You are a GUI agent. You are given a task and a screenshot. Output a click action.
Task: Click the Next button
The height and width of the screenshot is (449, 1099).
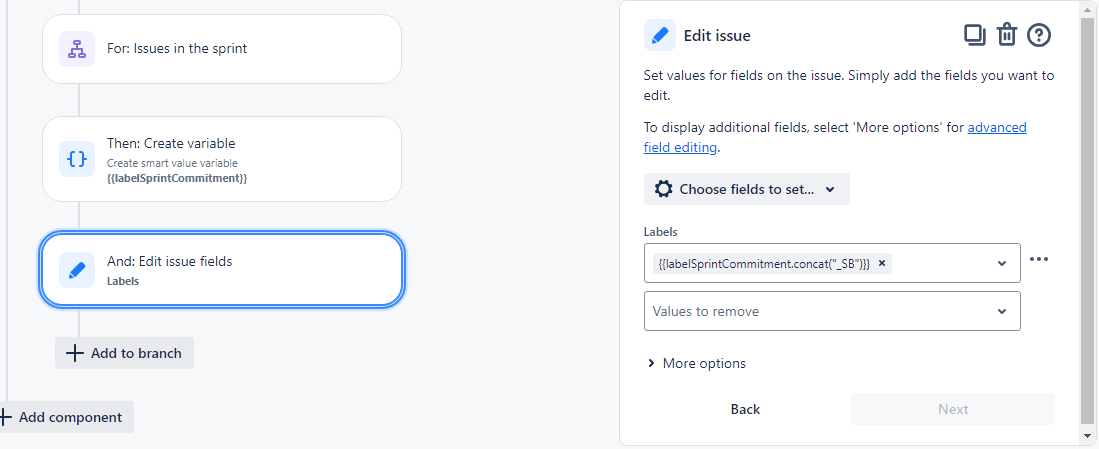click(953, 409)
